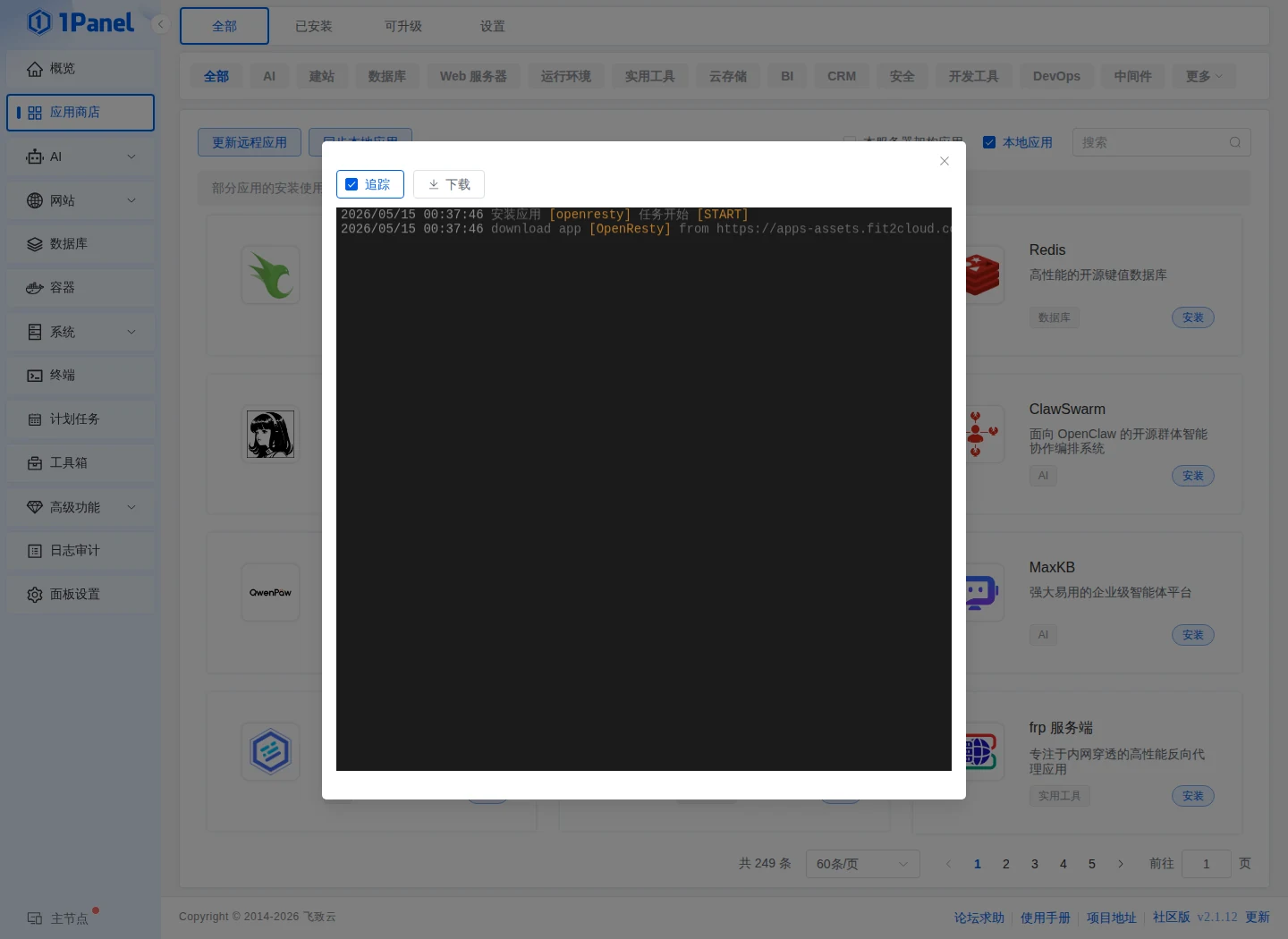Switch to the 全部 top tab
The width and height of the screenshot is (1288, 939).
pos(225,26)
